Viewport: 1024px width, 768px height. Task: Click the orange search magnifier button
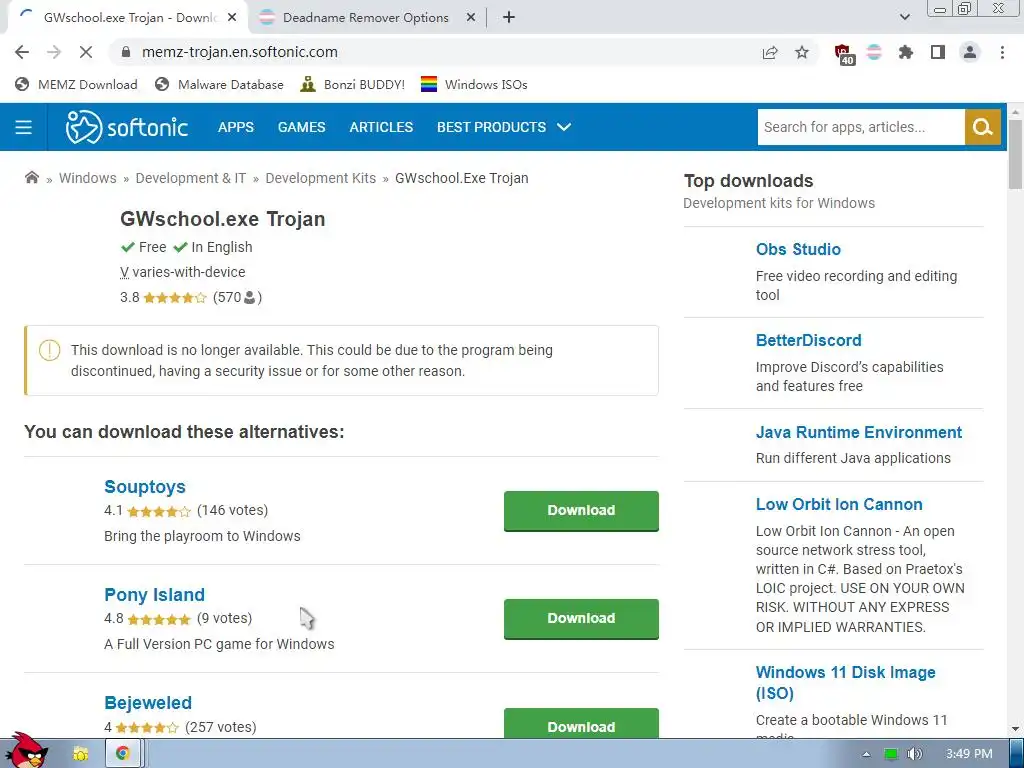[x=983, y=127]
